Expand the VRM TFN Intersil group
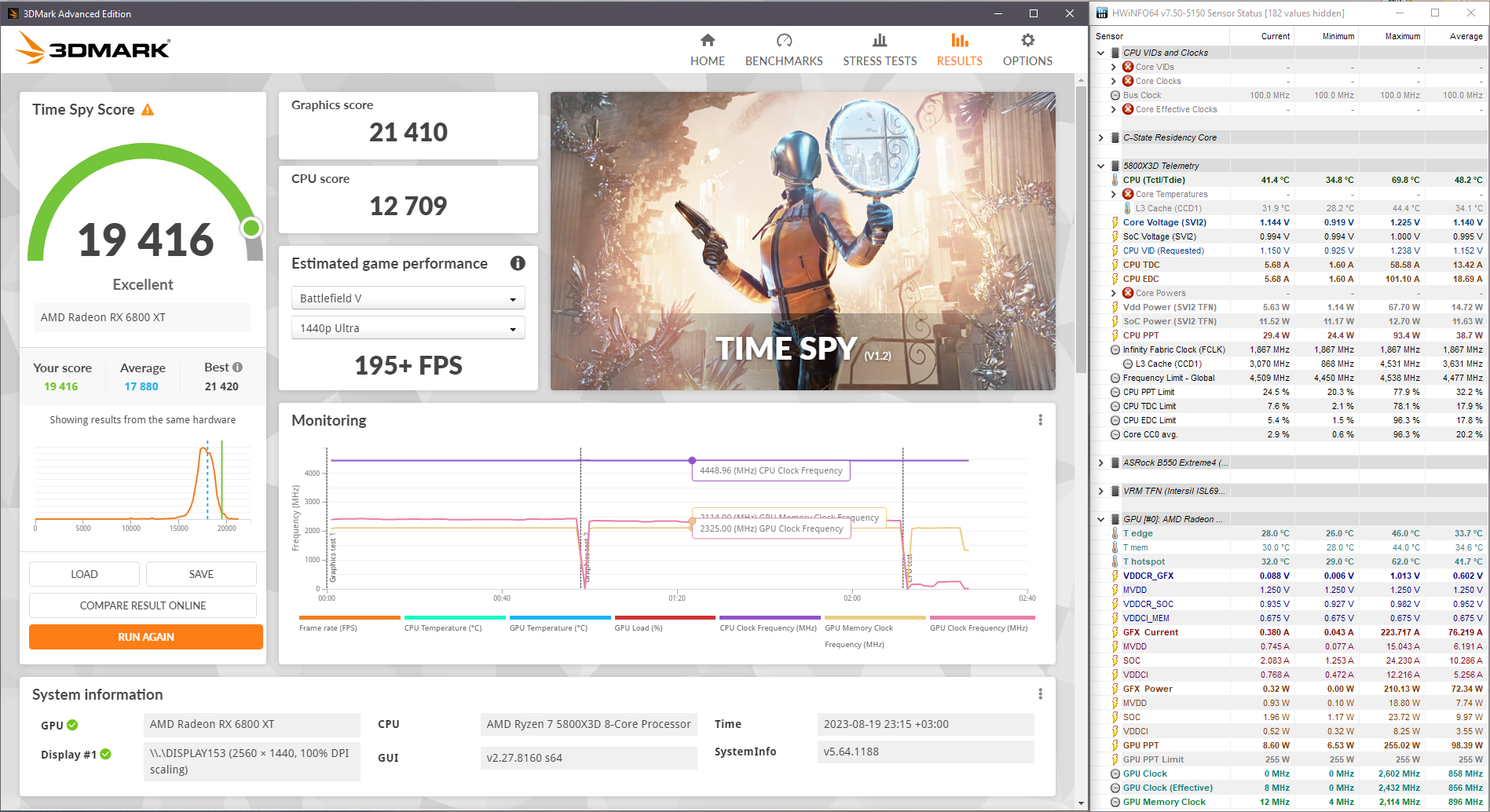This screenshot has width=1490, height=812. (1100, 491)
